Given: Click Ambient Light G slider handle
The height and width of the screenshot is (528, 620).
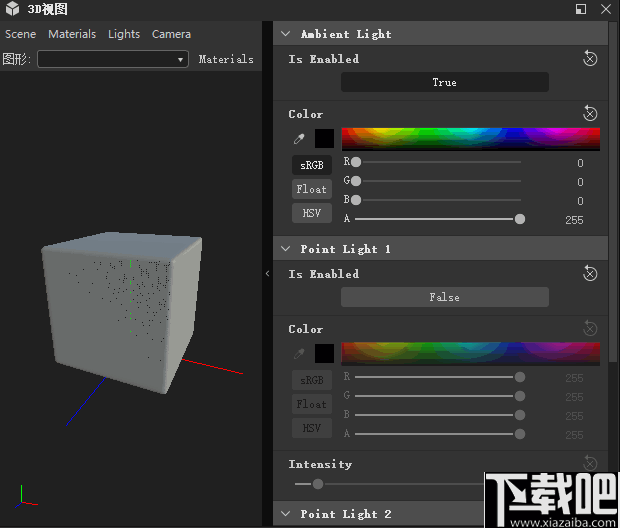Looking at the screenshot, I should [356, 181].
